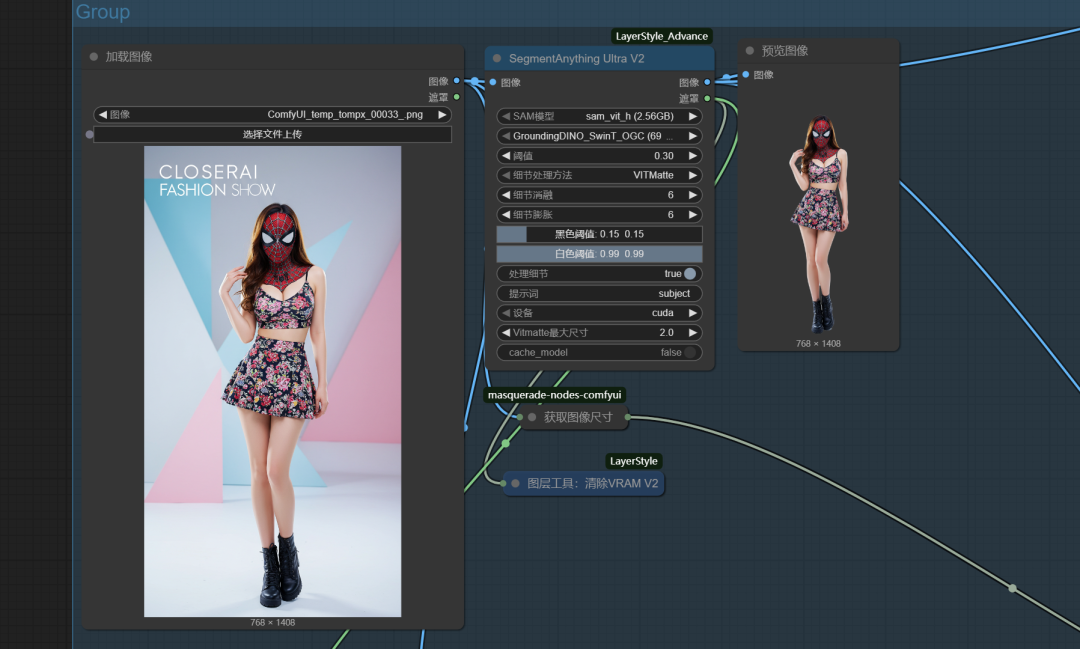Open the GroundingDINO_SwinT_OGC model dropdown
Screen dimensions: 1080x649
point(599,136)
